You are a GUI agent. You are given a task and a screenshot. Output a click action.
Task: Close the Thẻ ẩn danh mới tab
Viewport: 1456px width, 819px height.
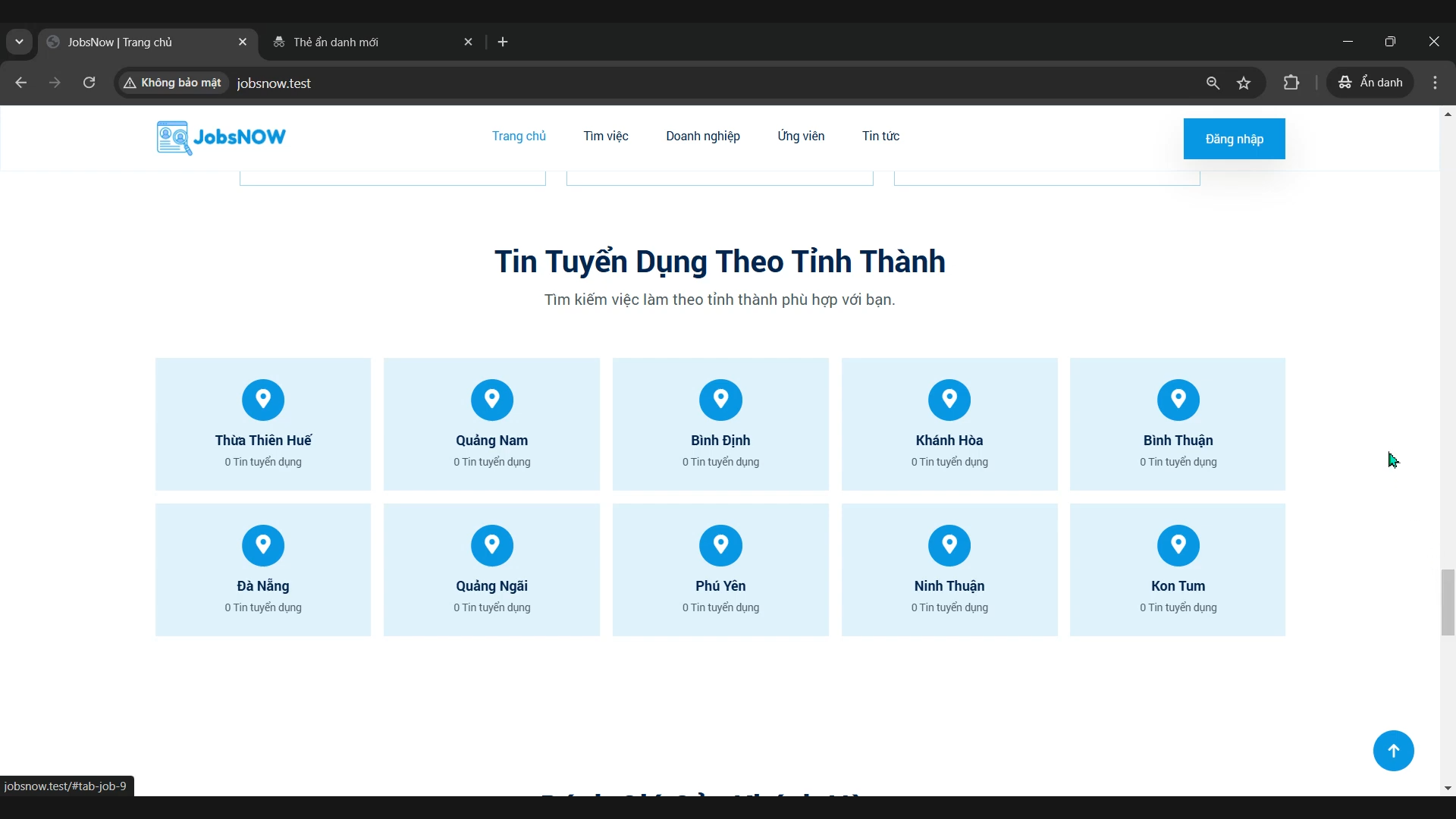(469, 42)
